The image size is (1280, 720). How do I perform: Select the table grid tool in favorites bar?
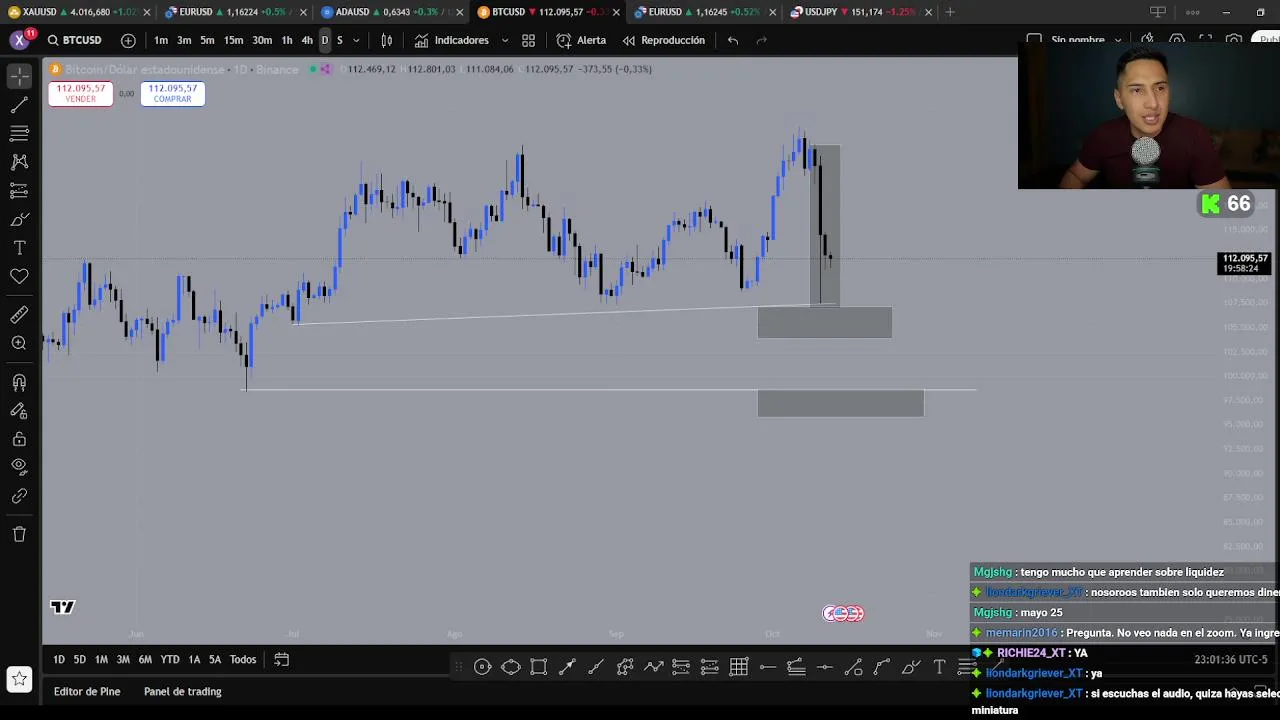coord(739,667)
